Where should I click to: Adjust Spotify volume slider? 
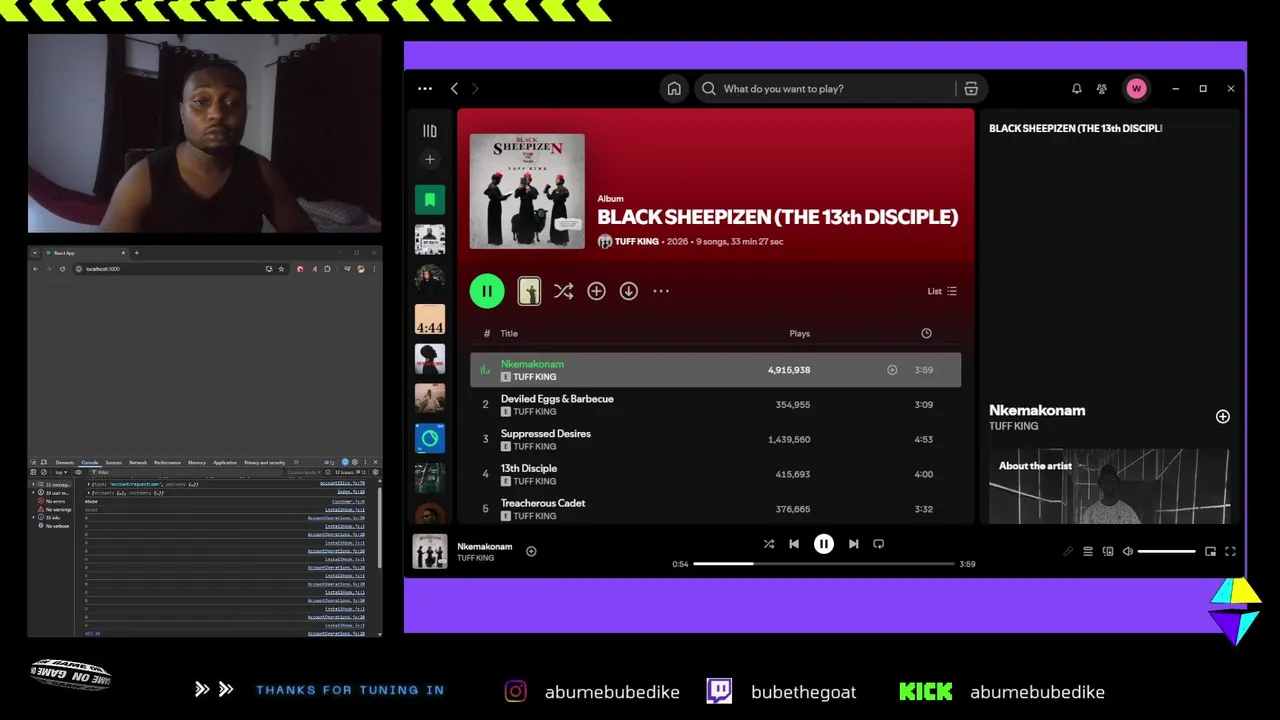coord(1166,551)
